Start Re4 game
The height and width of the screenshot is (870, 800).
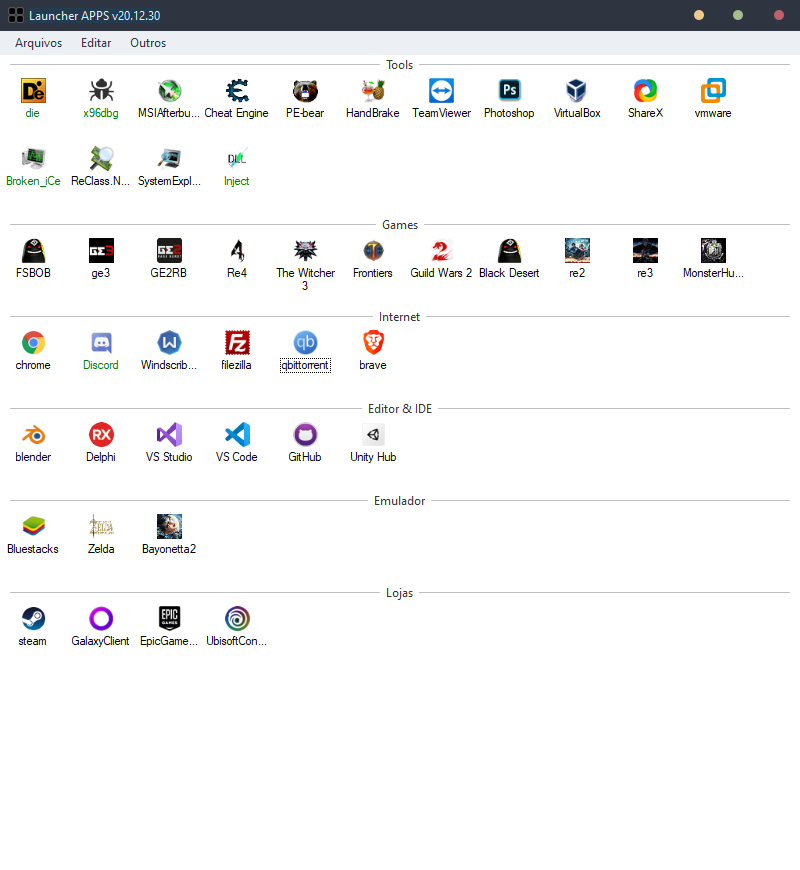click(x=237, y=250)
